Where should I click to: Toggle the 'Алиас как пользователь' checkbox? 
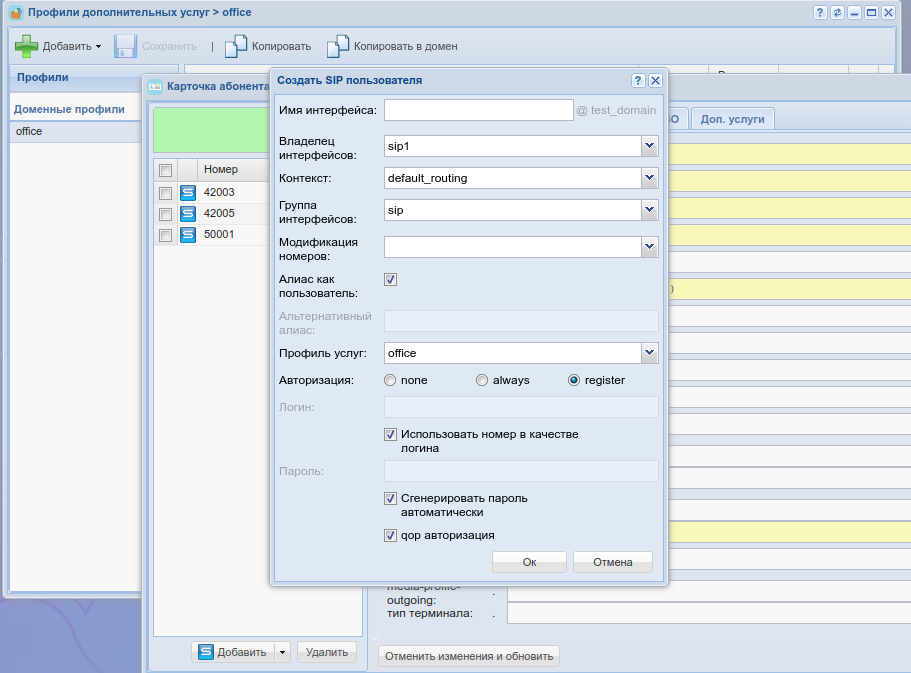pyautogui.click(x=391, y=280)
